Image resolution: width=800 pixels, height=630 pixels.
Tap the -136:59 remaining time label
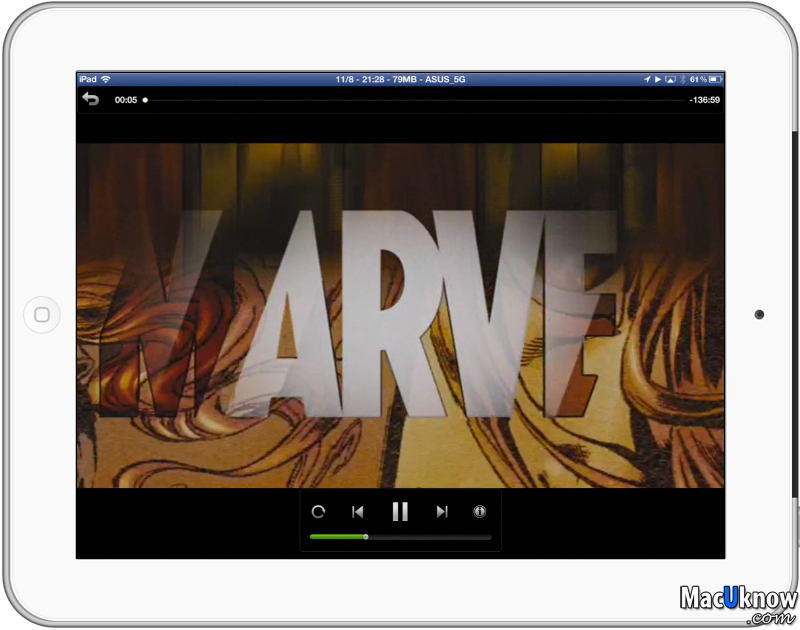point(704,100)
